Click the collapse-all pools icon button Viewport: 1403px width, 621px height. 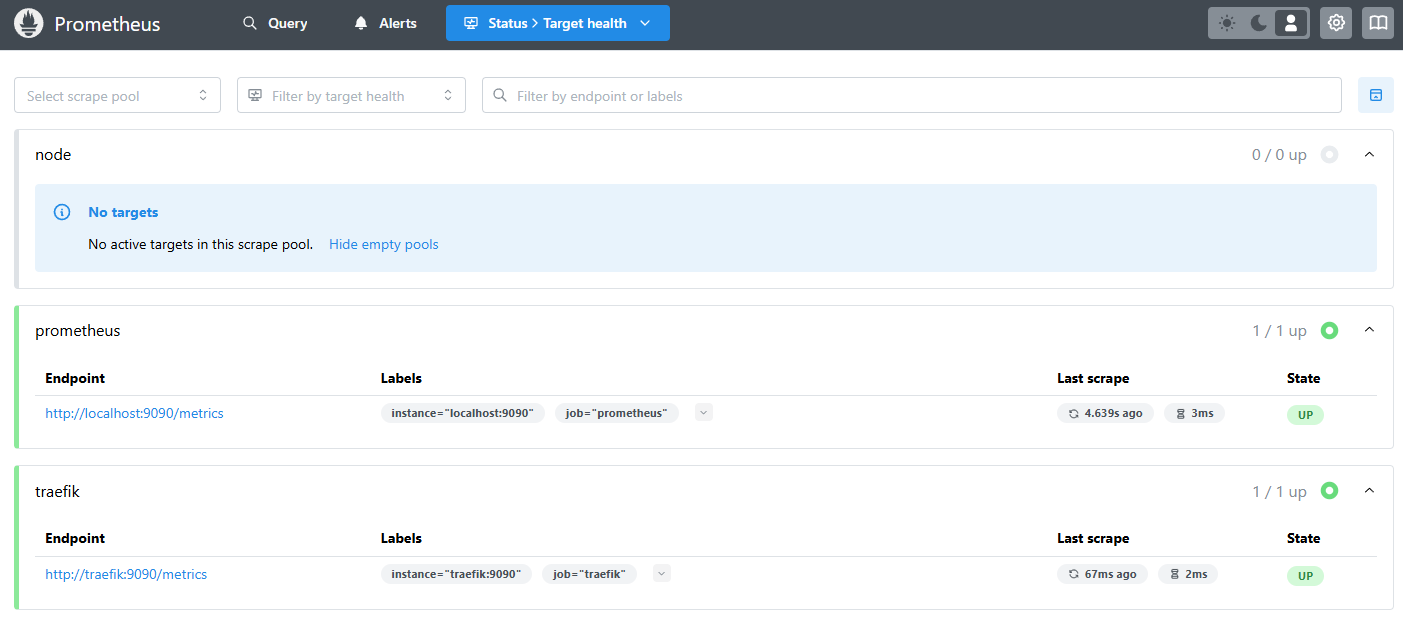(x=1376, y=95)
